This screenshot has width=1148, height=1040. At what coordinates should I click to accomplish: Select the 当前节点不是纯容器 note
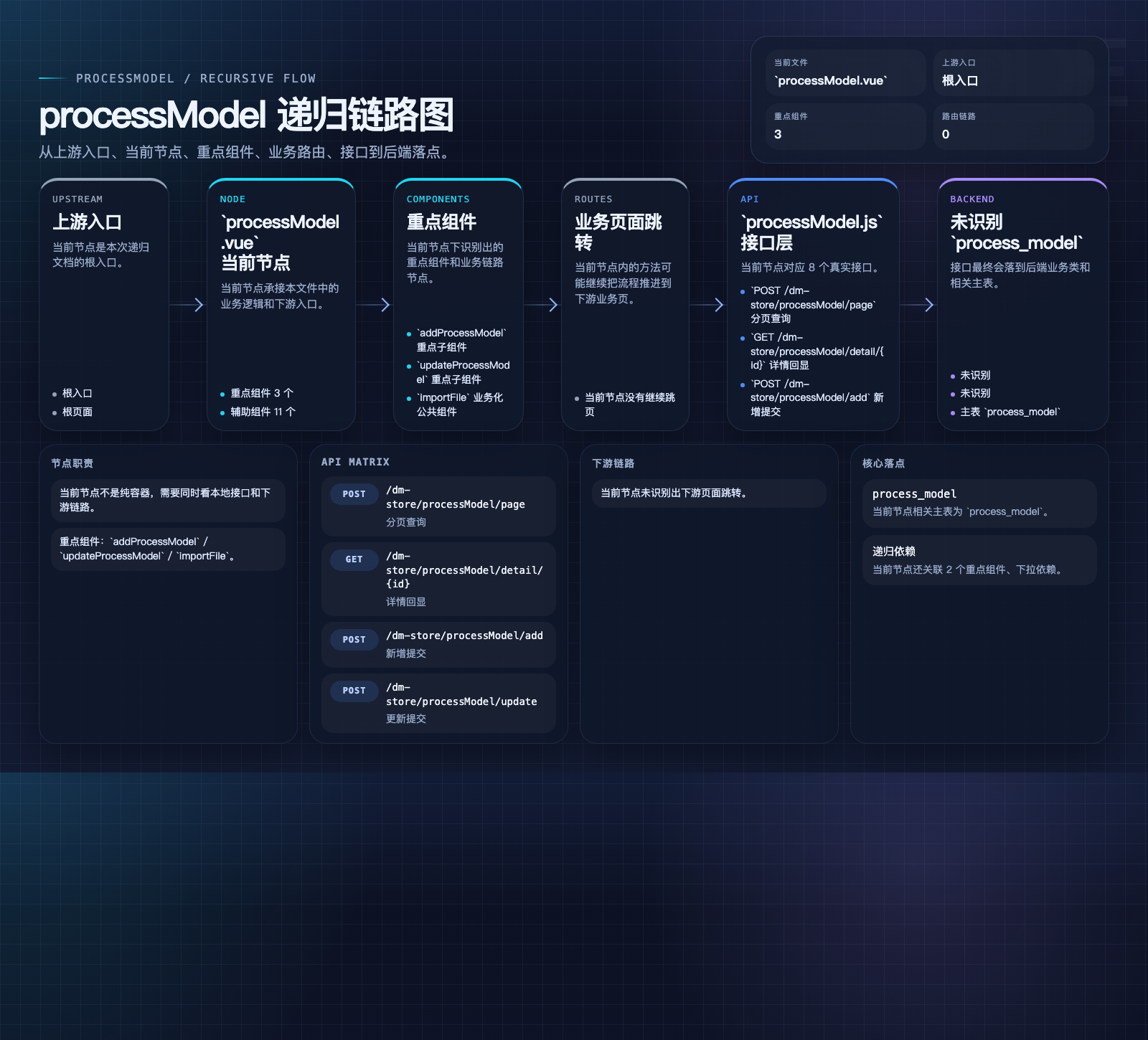click(168, 500)
